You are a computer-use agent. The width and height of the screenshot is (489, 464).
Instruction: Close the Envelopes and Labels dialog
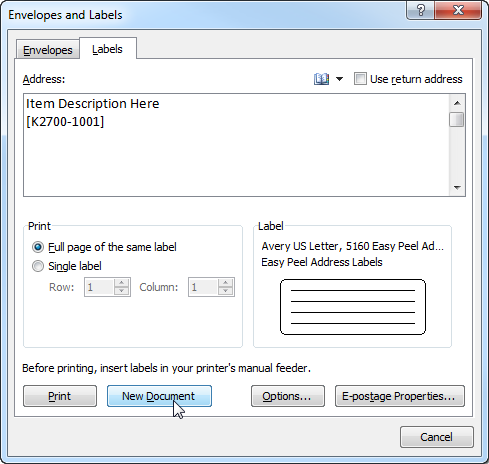pyautogui.click(x=458, y=10)
